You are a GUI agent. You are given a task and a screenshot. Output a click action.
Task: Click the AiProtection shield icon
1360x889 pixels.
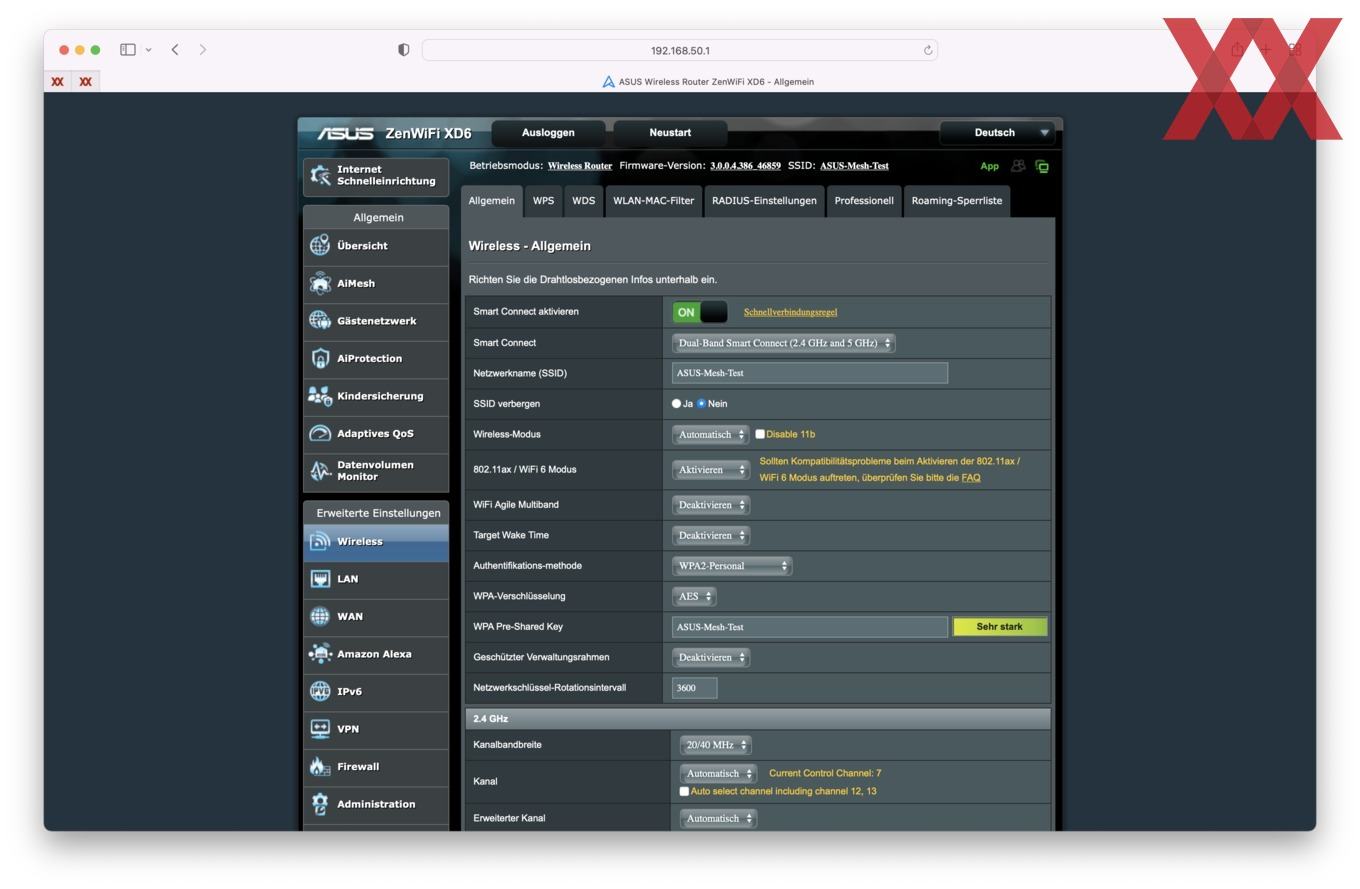(320, 358)
